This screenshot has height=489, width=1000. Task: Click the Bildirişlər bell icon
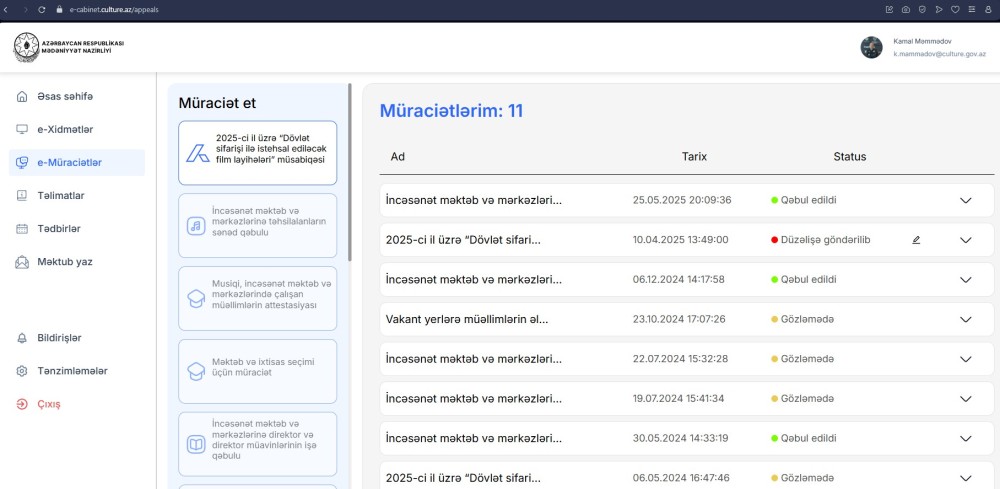(22, 338)
